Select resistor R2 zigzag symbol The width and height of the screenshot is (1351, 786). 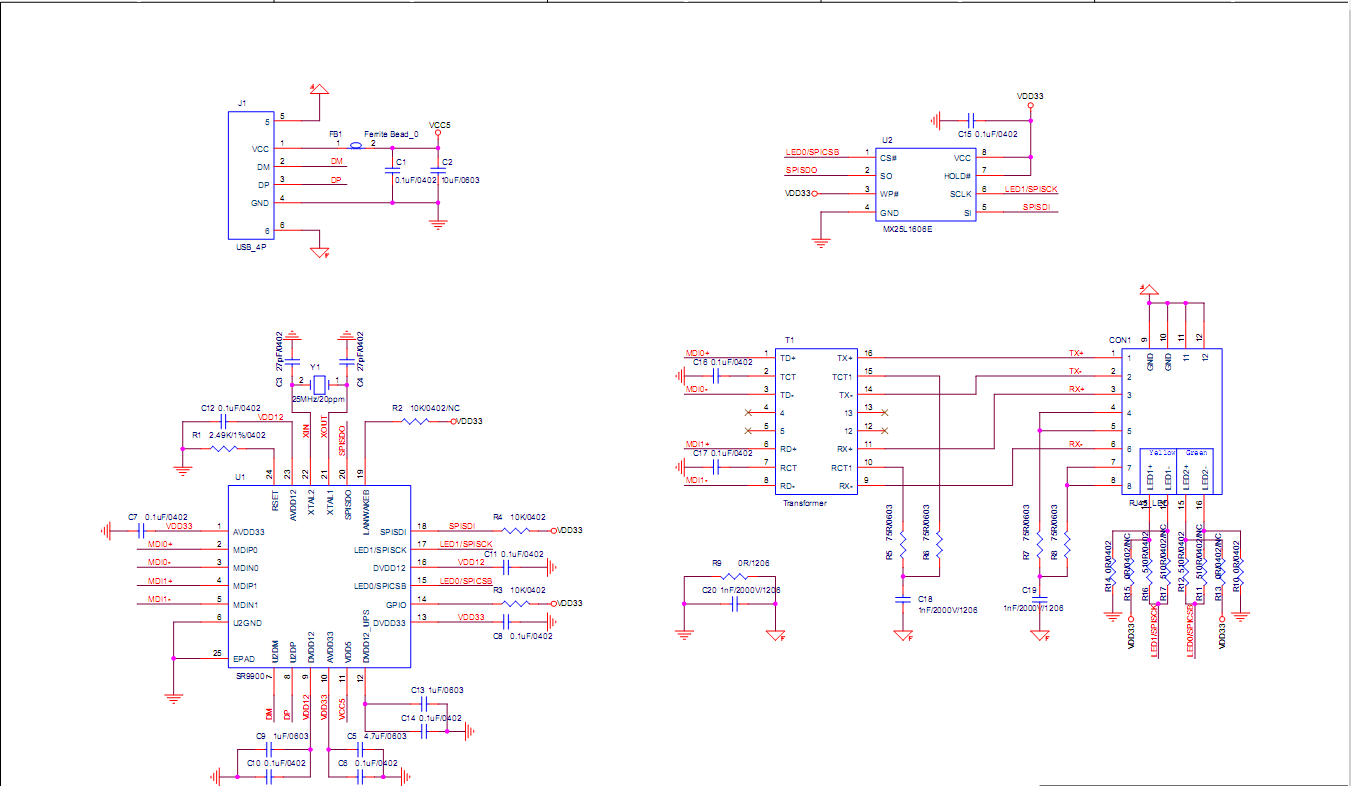tap(417, 422)
